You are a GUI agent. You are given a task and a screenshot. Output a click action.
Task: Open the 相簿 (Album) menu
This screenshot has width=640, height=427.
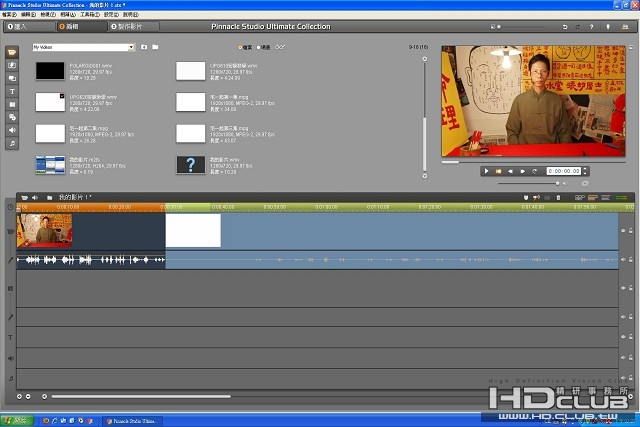(67, 14)
